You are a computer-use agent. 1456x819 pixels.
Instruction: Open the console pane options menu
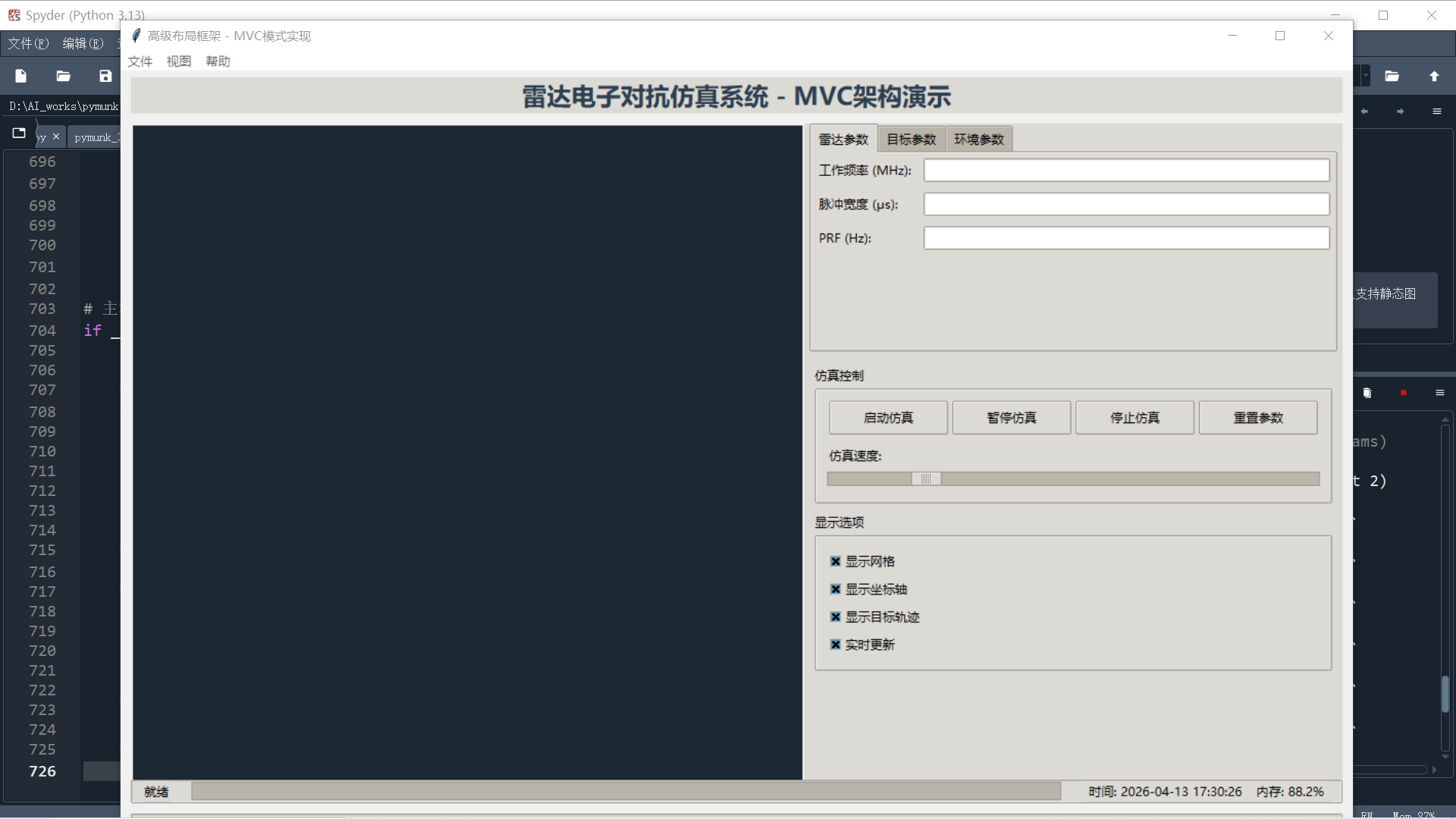[1440, 393]
